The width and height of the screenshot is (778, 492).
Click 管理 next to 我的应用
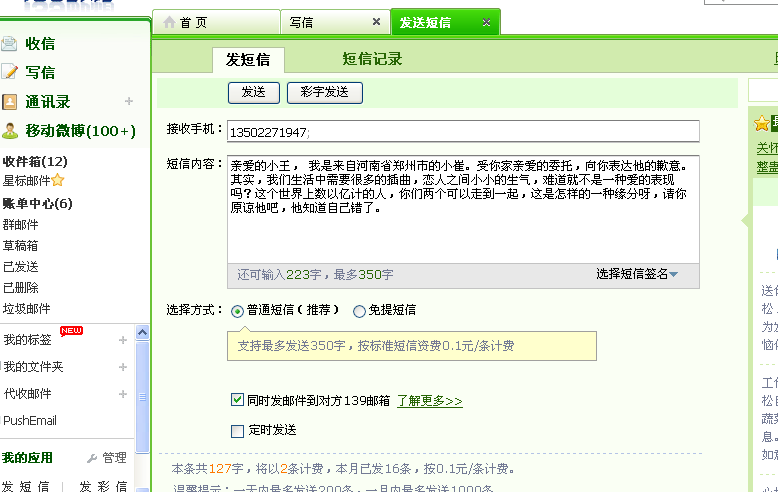coord(114,458)
